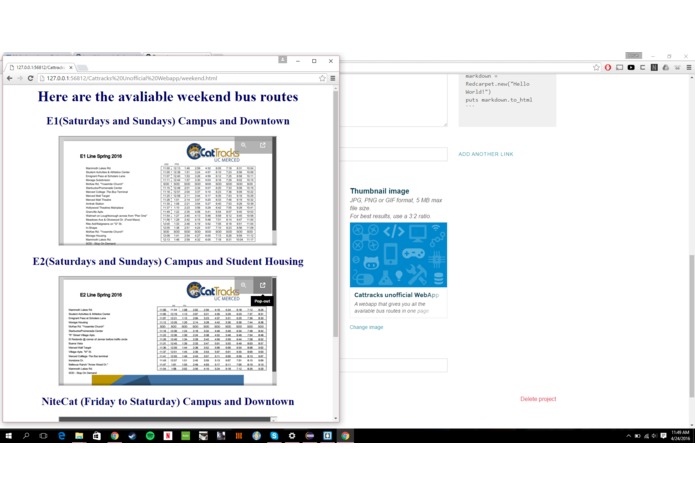The height and width of the screenshot is (494, 695).
Task: Click the front window's vertical scrollbar
Action: (x=336, y=213)
